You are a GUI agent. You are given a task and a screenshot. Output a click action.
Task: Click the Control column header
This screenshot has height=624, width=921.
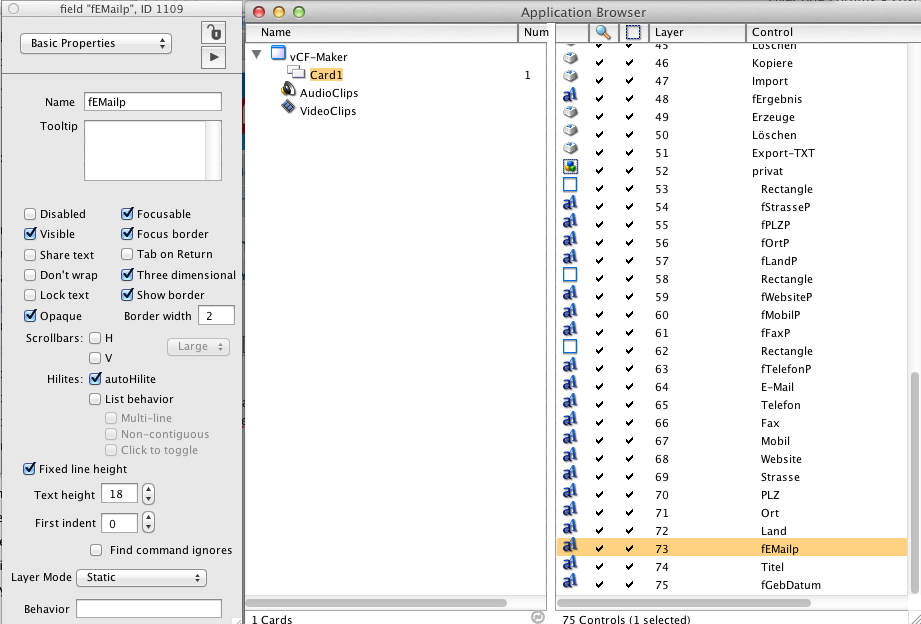click(830, 32)
